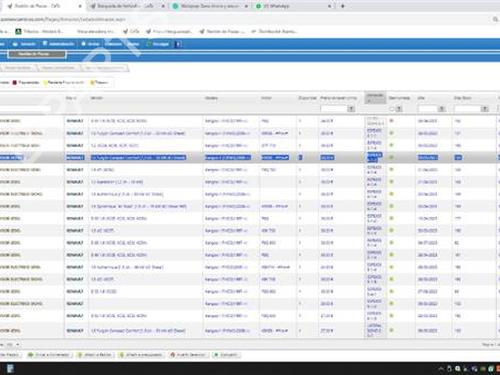The width and height of the screenshot is (500, 375).
Task: Click the search magnifier icon in address bar
Action: 495,19
